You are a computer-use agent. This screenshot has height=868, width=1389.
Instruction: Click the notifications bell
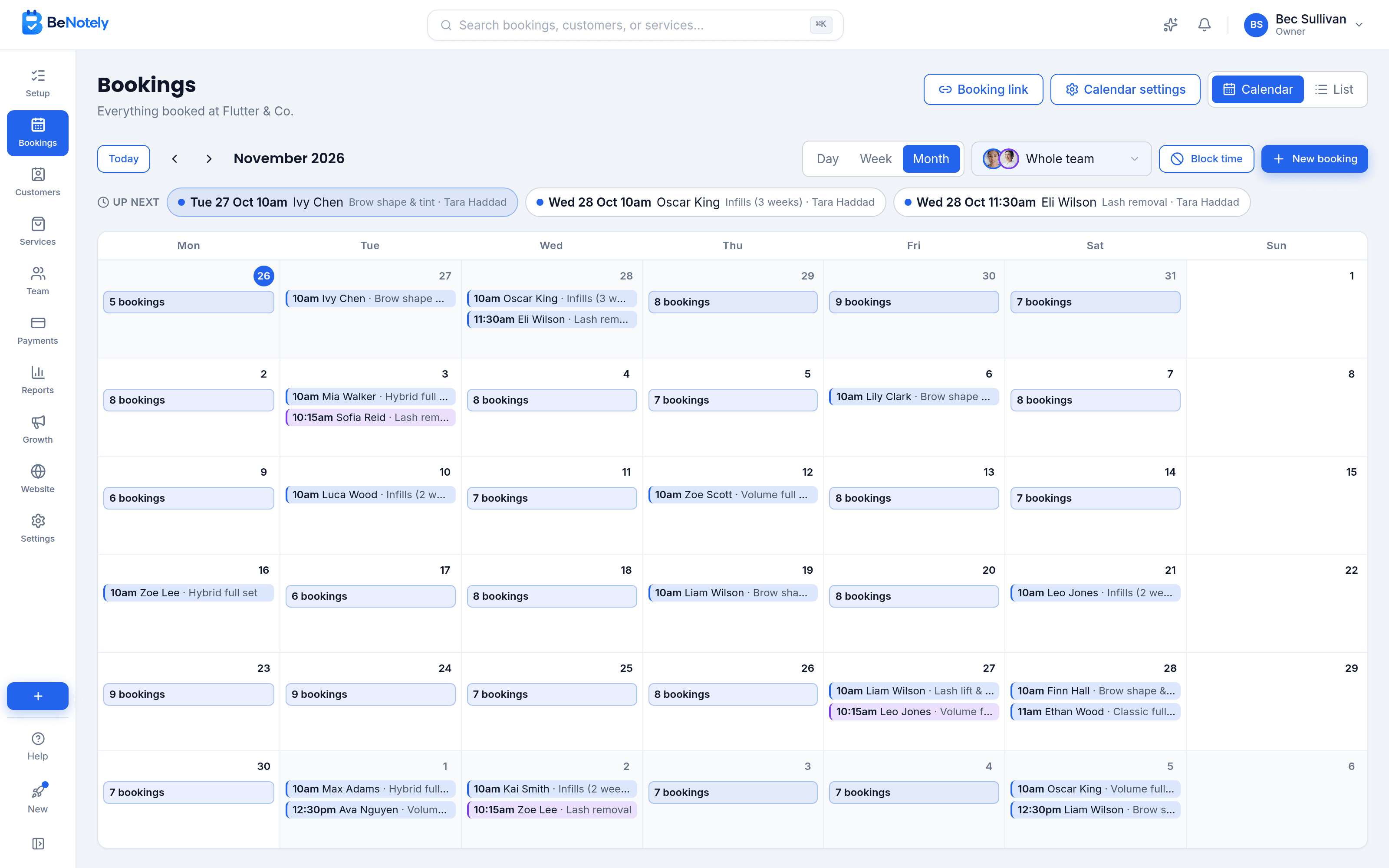pos(1204,25)
